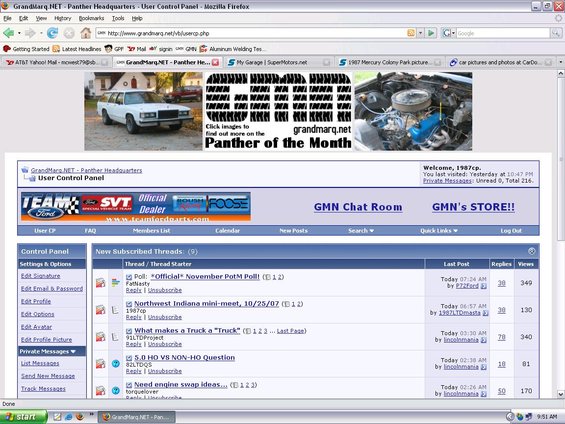Click the white station wagon banner image
The width and height of the screenshot is (565, 424).
click(143, 111)
